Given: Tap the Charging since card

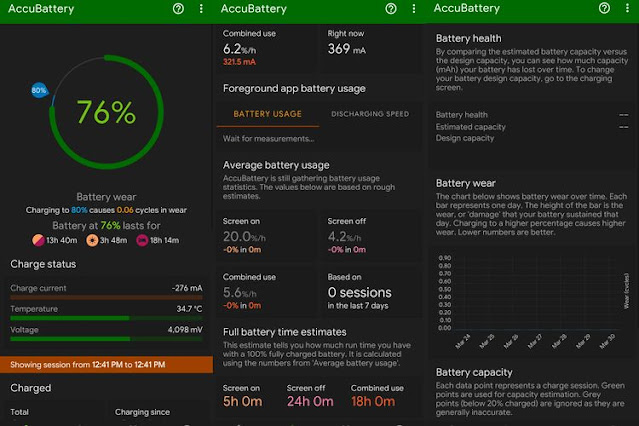Looking at the screenshot, I should tap(161, 413).
